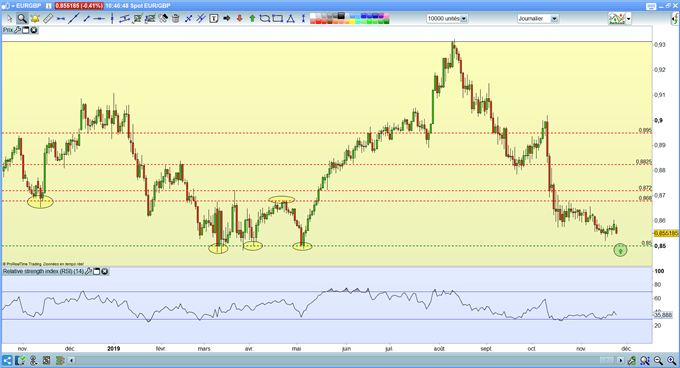The image size is (680, 368).
Task: Click the RSI value tag 35,888
Action: click(663, 315)
